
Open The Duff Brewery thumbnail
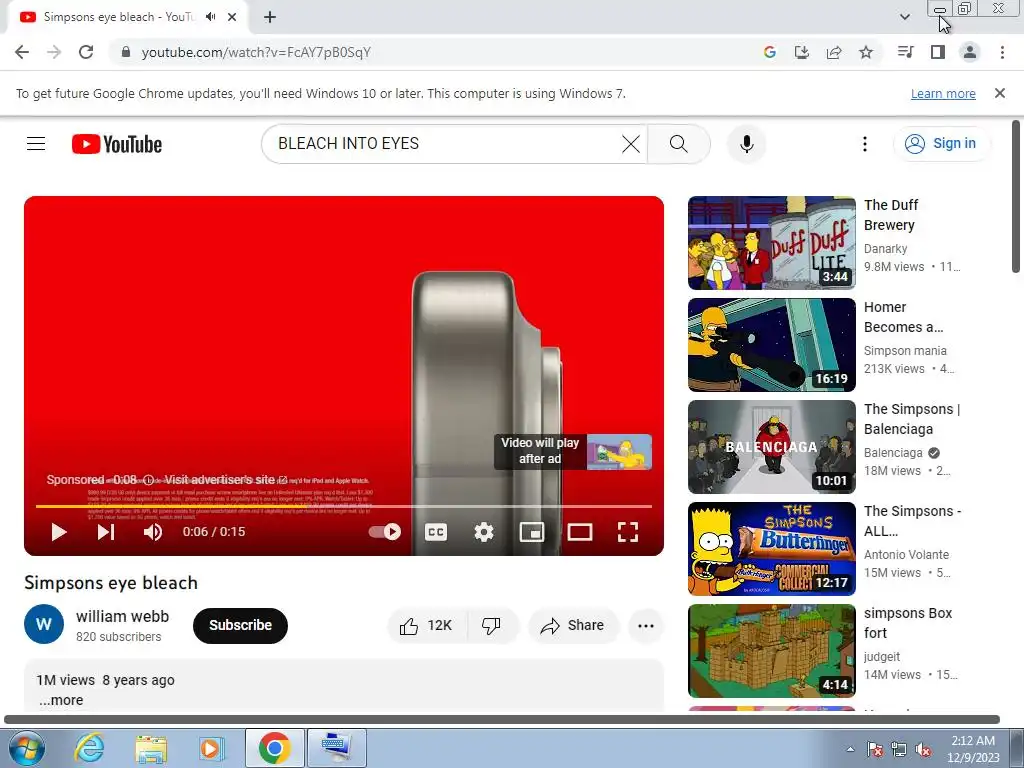click(x=771, y=243)
